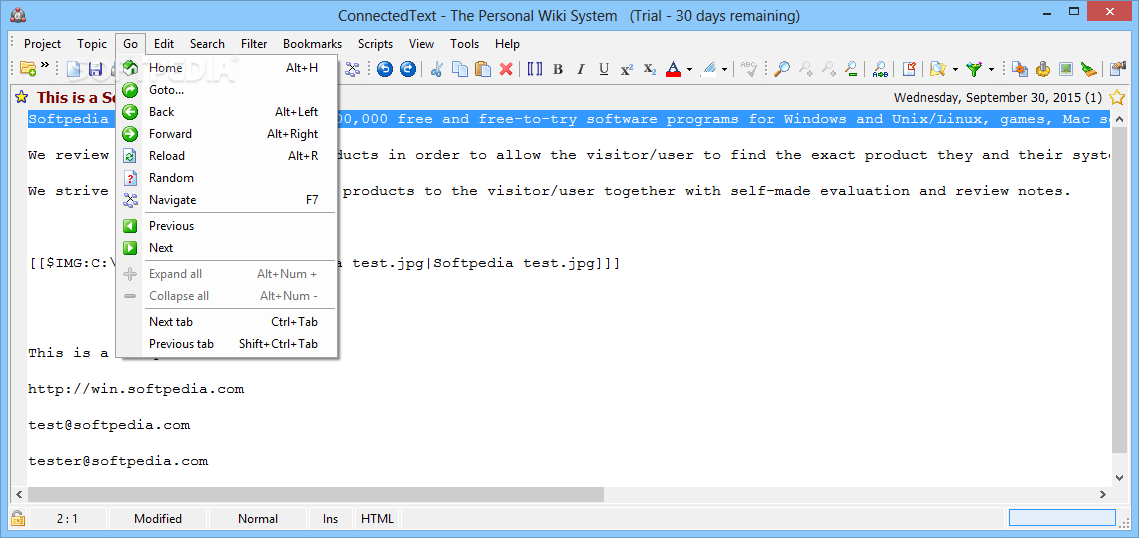1139x538 pixels.
Task: Click the padlock icon in status bar
Action: (x=17, y=518)
